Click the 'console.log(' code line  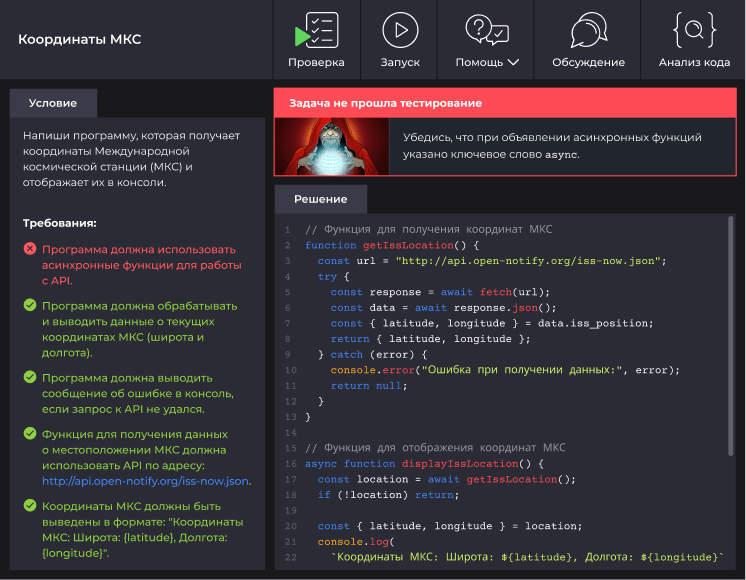coord(356,541)
